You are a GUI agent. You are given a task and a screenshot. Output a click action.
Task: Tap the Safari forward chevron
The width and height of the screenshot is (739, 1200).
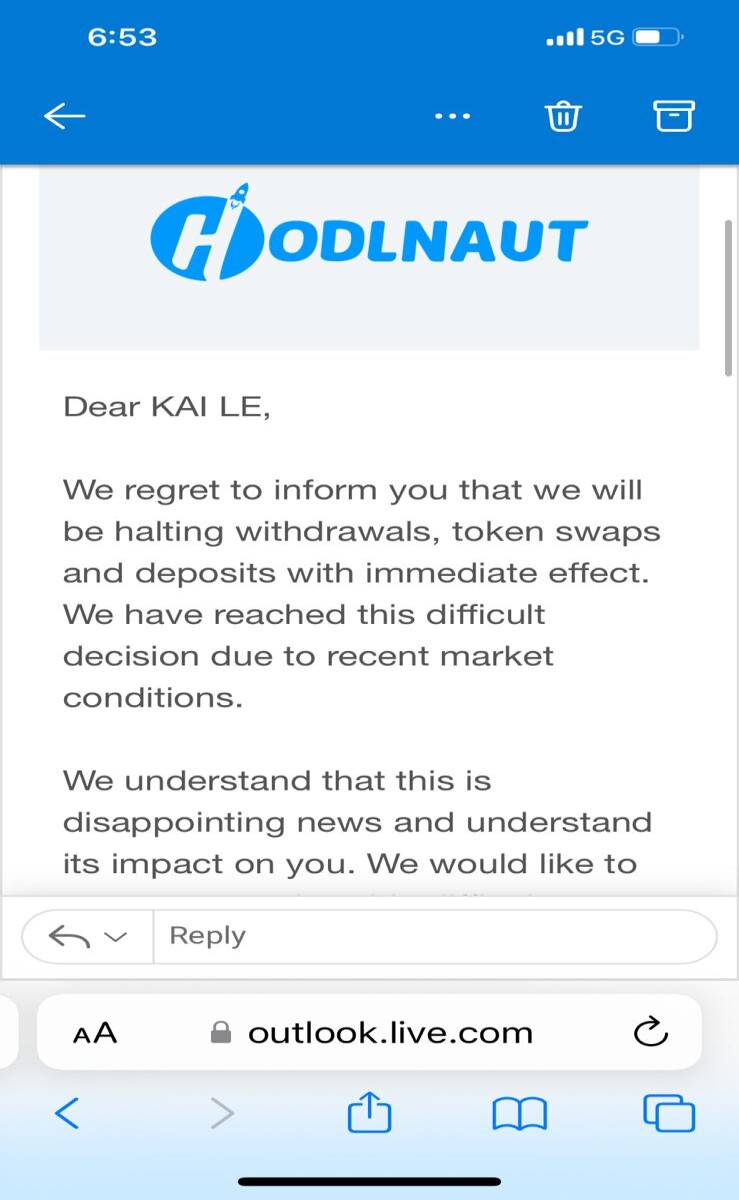(222, 1113)
